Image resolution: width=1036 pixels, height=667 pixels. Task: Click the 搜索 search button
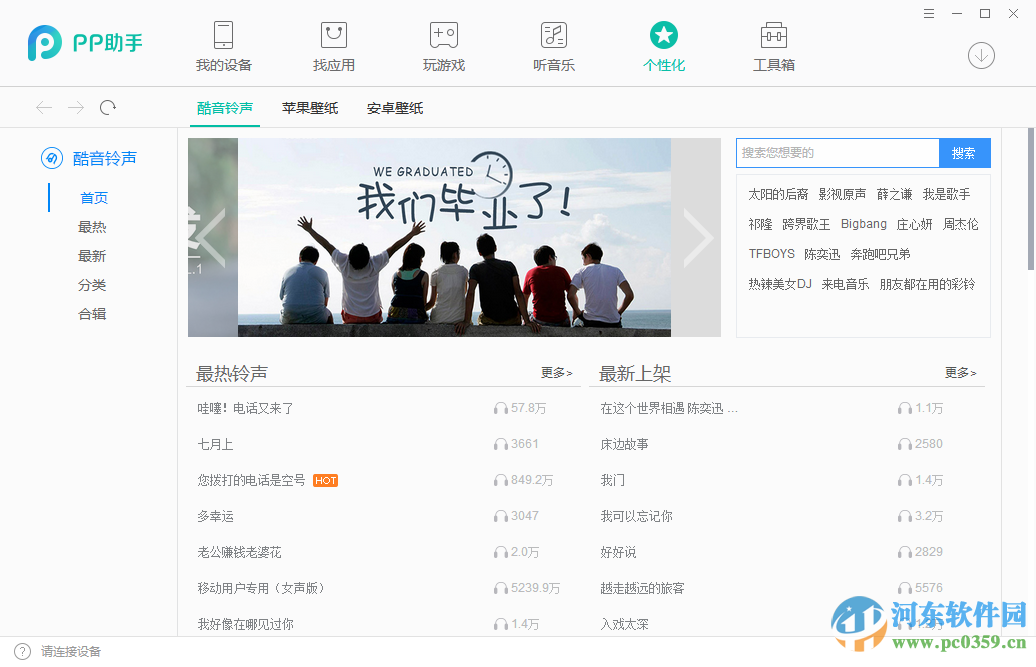point(963,152)
